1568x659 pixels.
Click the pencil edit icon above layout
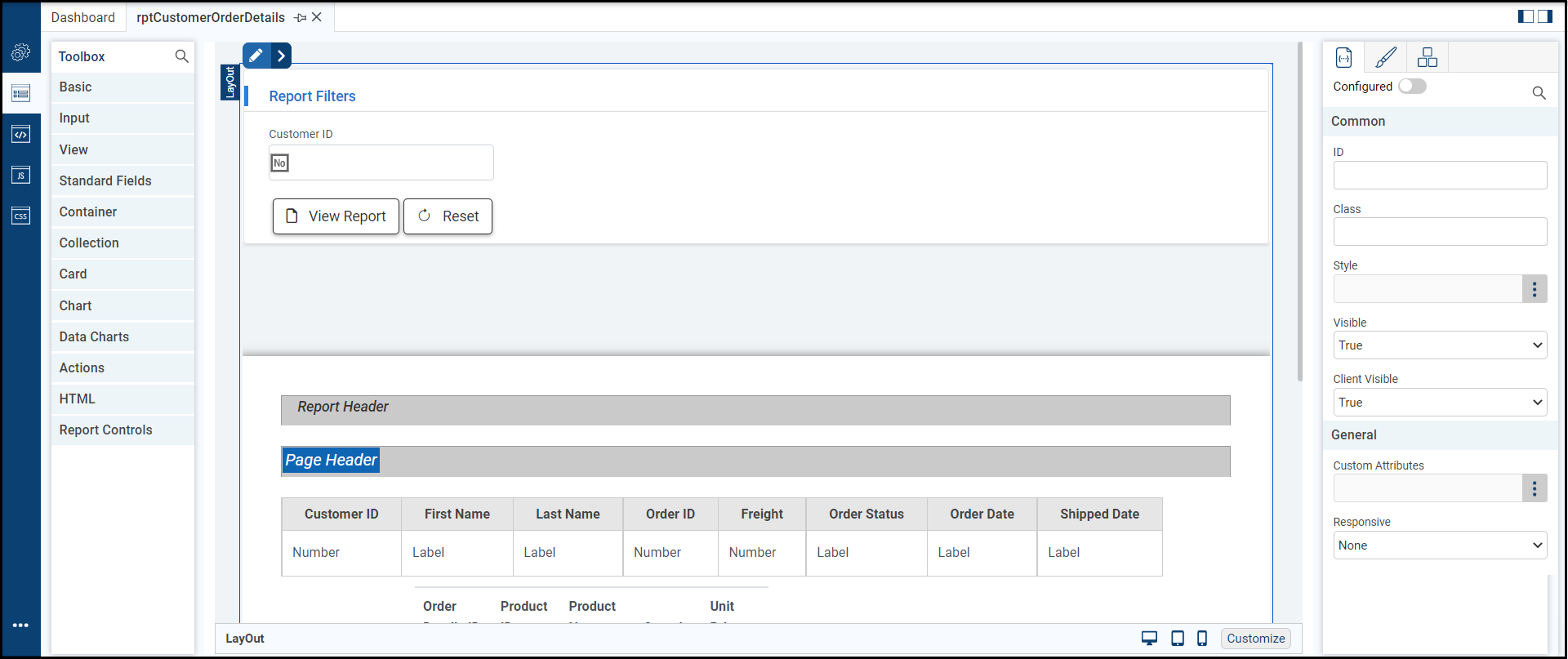pyautogui.click(x=256, y=56)
